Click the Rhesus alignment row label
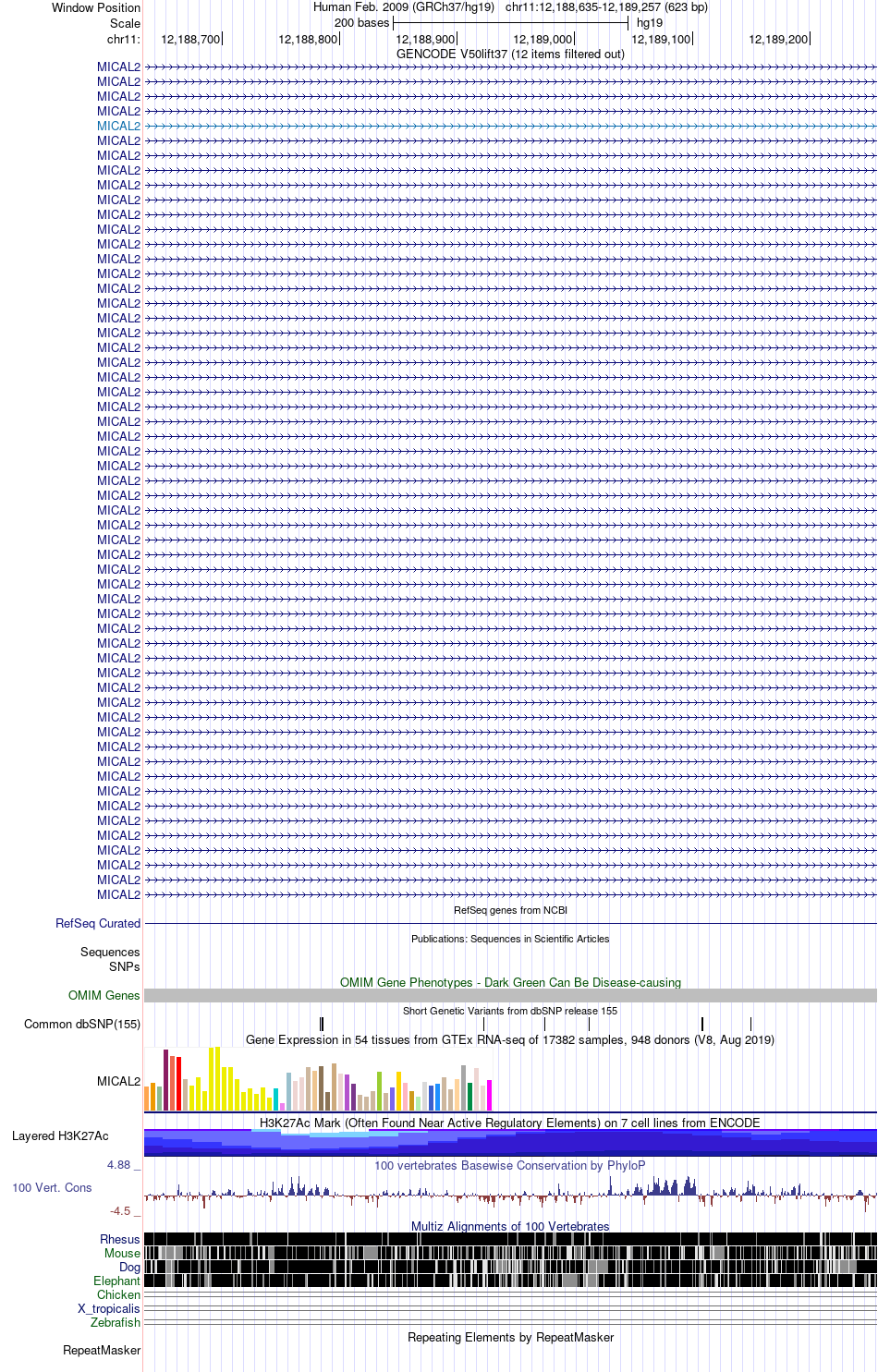This screenshot has width=878, height=1372. [120, 1239]
